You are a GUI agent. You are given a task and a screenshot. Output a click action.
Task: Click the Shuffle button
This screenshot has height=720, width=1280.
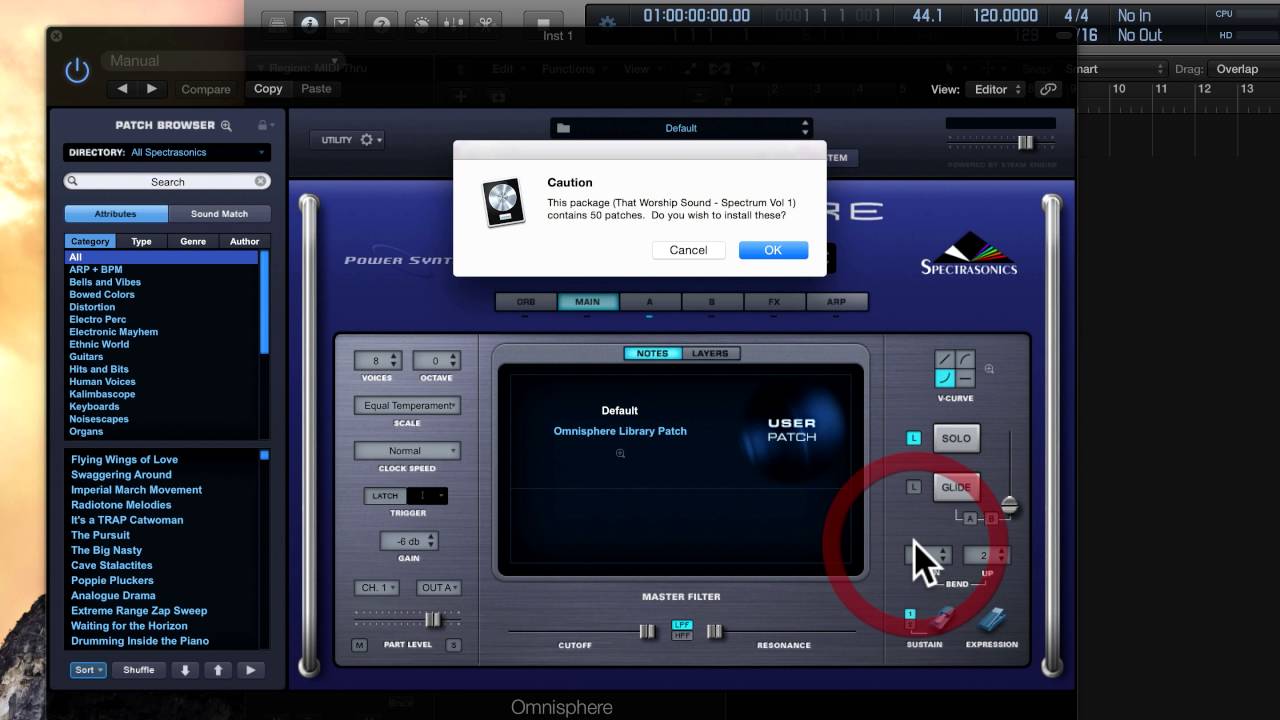click(139, 670)
